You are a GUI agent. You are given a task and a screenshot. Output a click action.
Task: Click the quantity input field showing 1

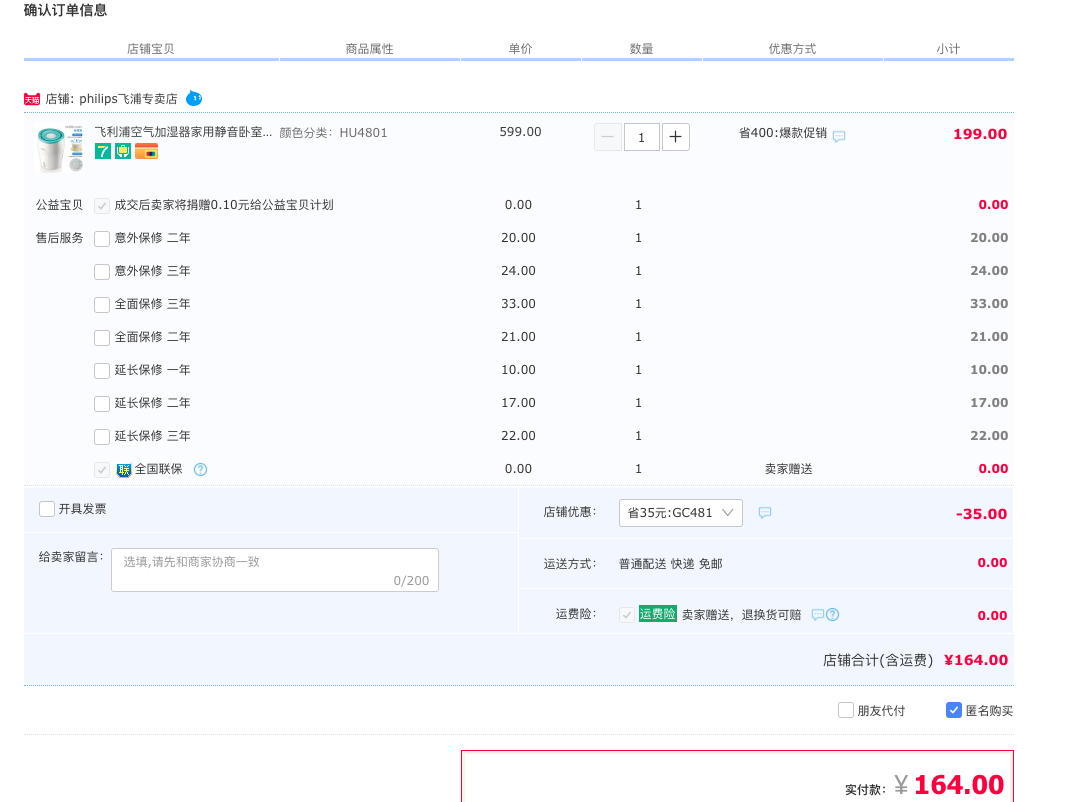[x=642, y=137]
